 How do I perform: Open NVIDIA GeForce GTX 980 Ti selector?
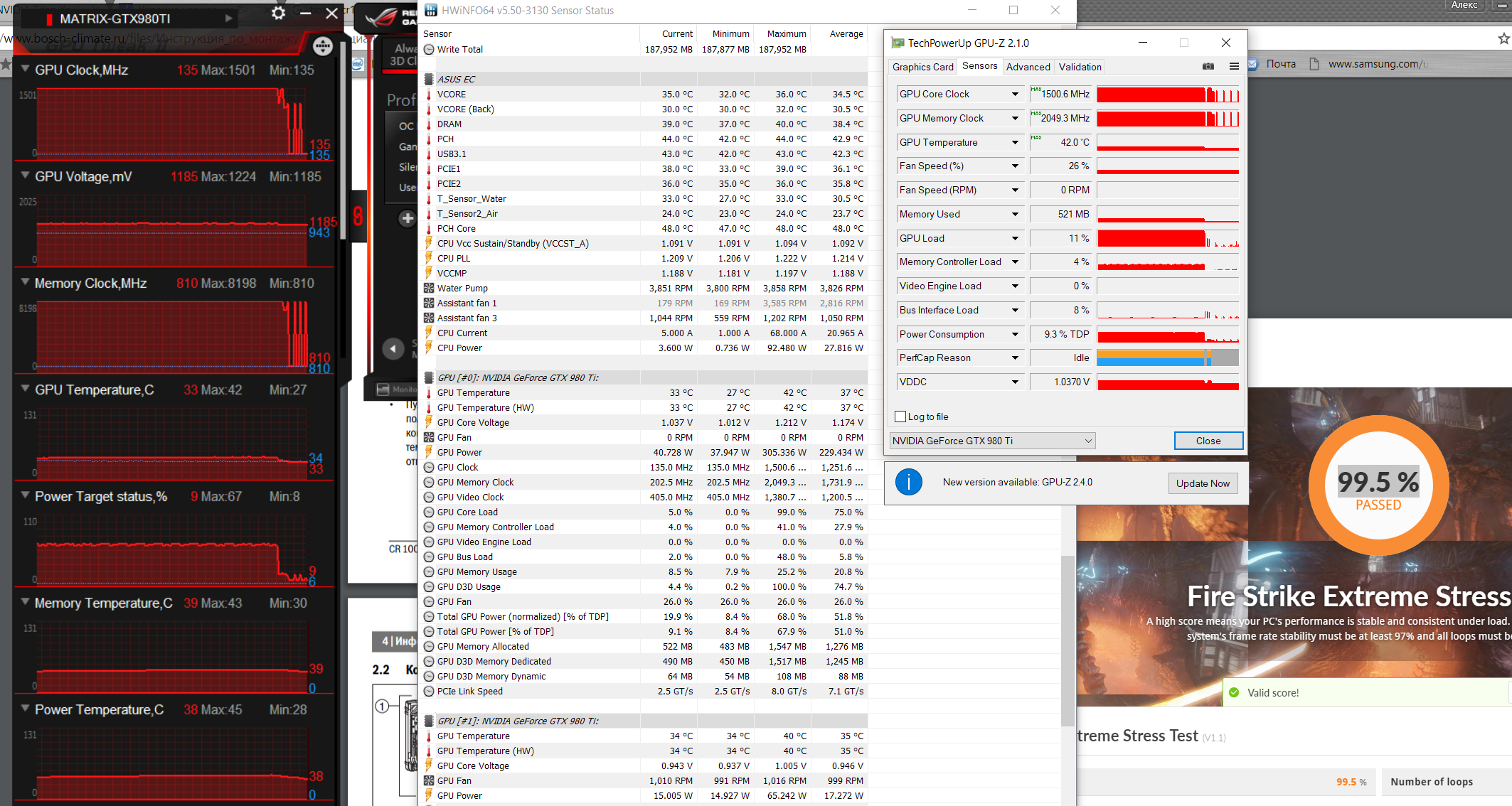click(x=992, y=441)
